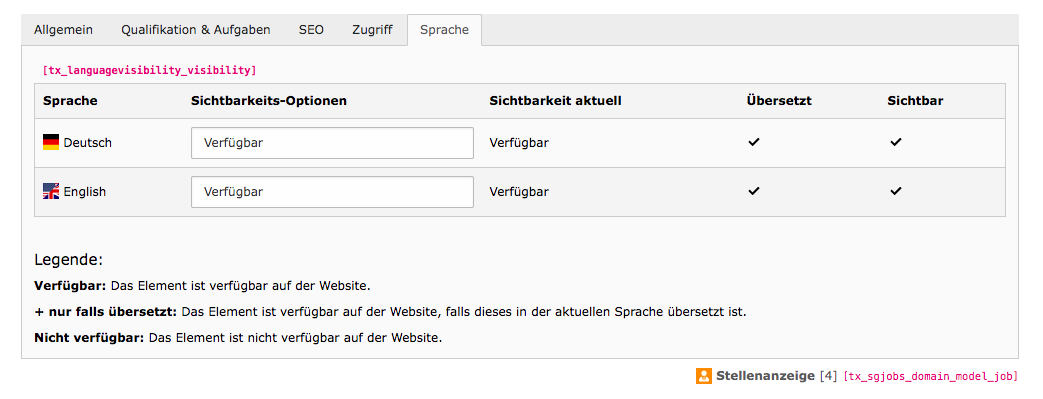The width and height of the screenshot is (1043, 399).
Task: Open the English Sichtbarkeits-Optionen dropdown
Action: click(332, 192)
